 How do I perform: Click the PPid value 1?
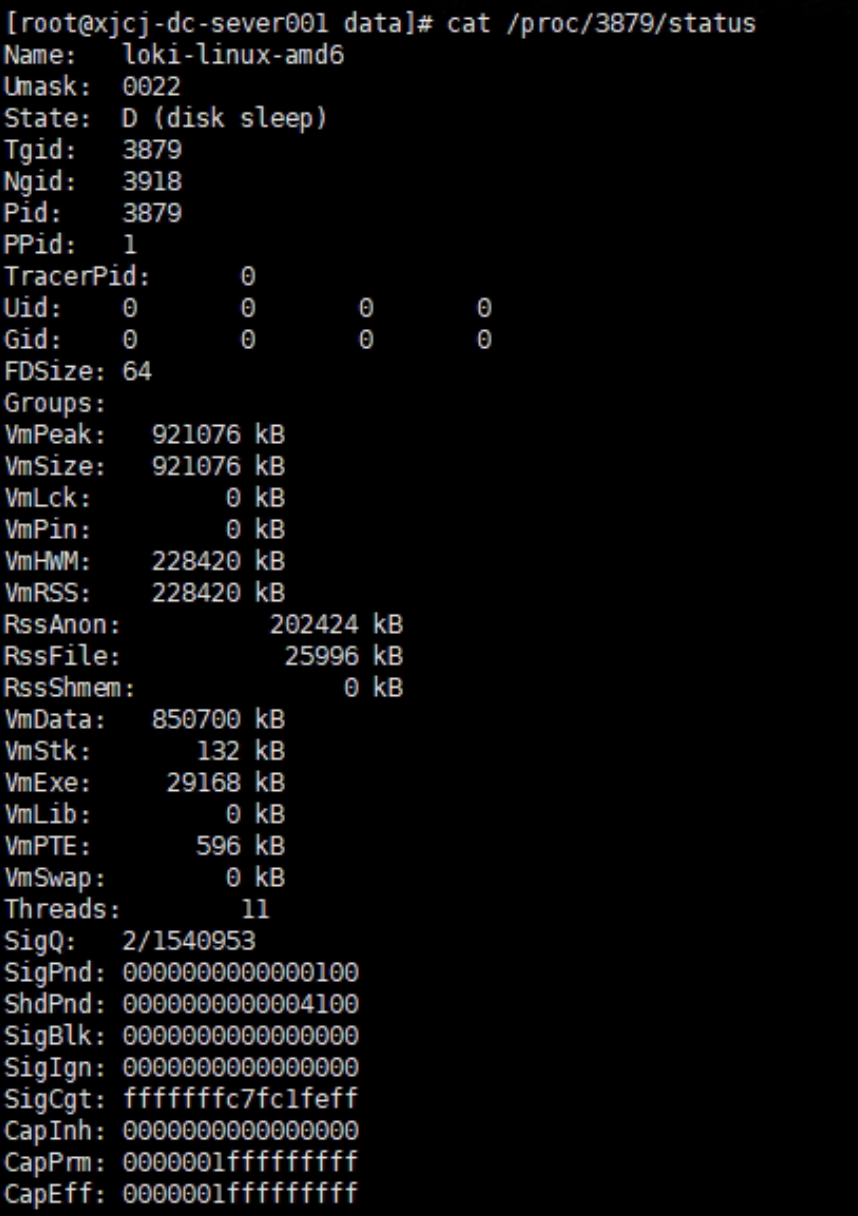click(x=130, y=245)
